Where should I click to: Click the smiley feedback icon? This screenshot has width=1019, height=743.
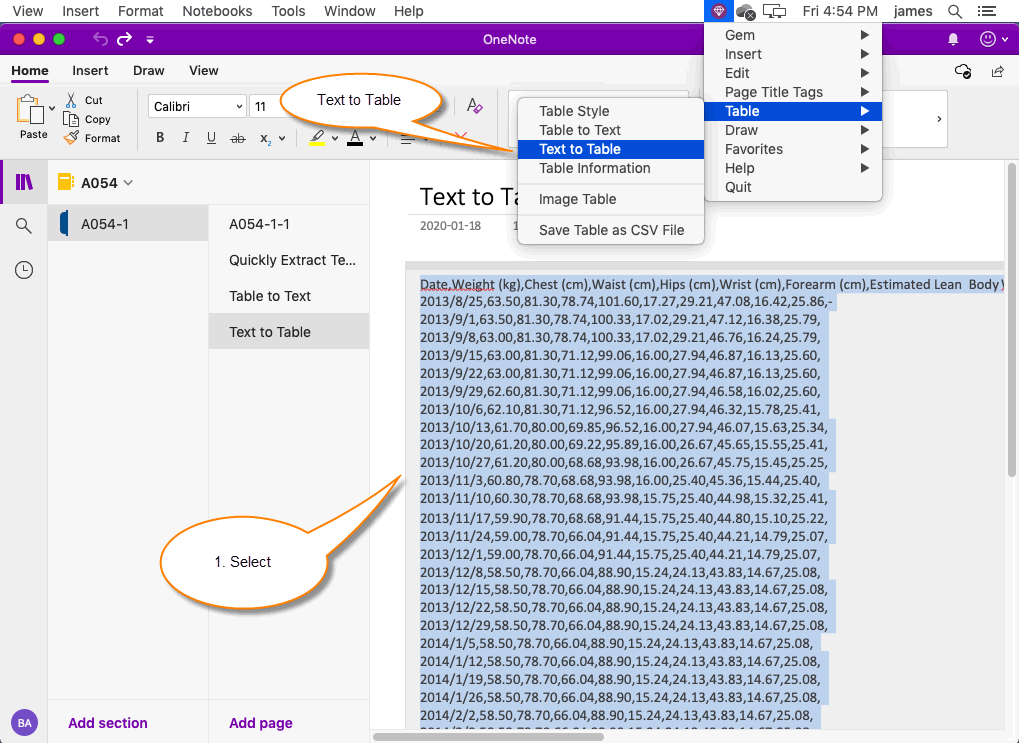coord(988,39)
